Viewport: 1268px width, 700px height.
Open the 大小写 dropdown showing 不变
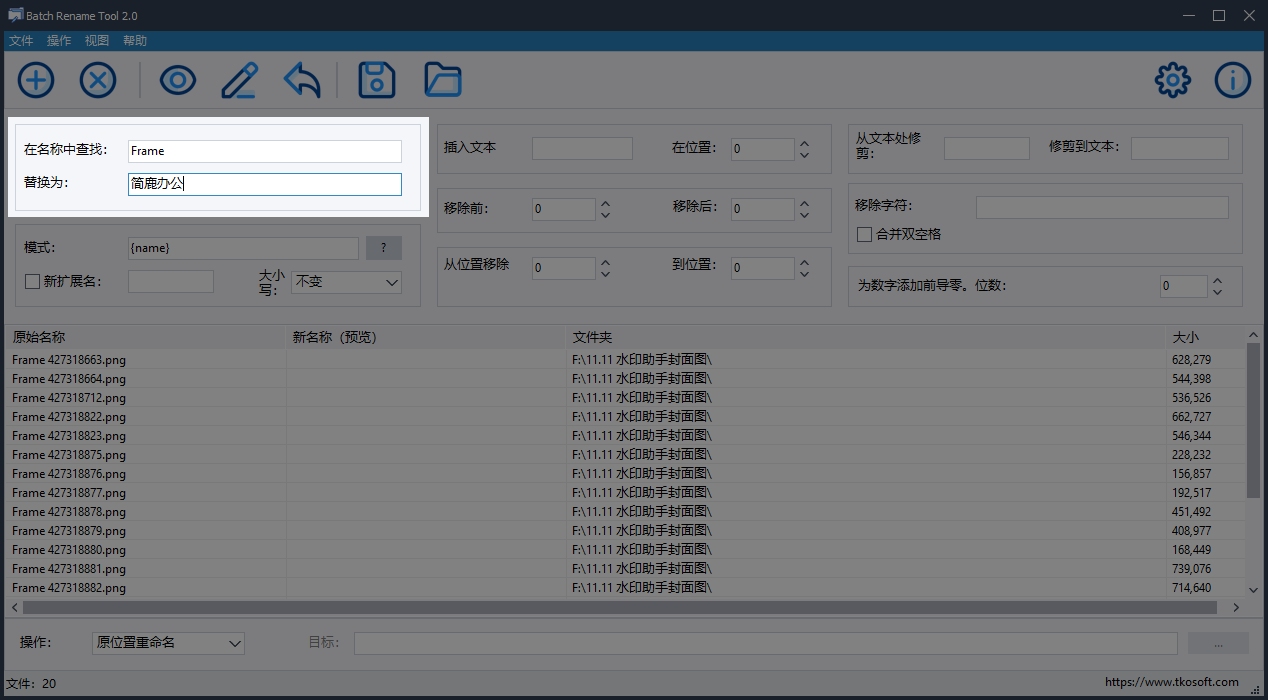tap(346, 282)
